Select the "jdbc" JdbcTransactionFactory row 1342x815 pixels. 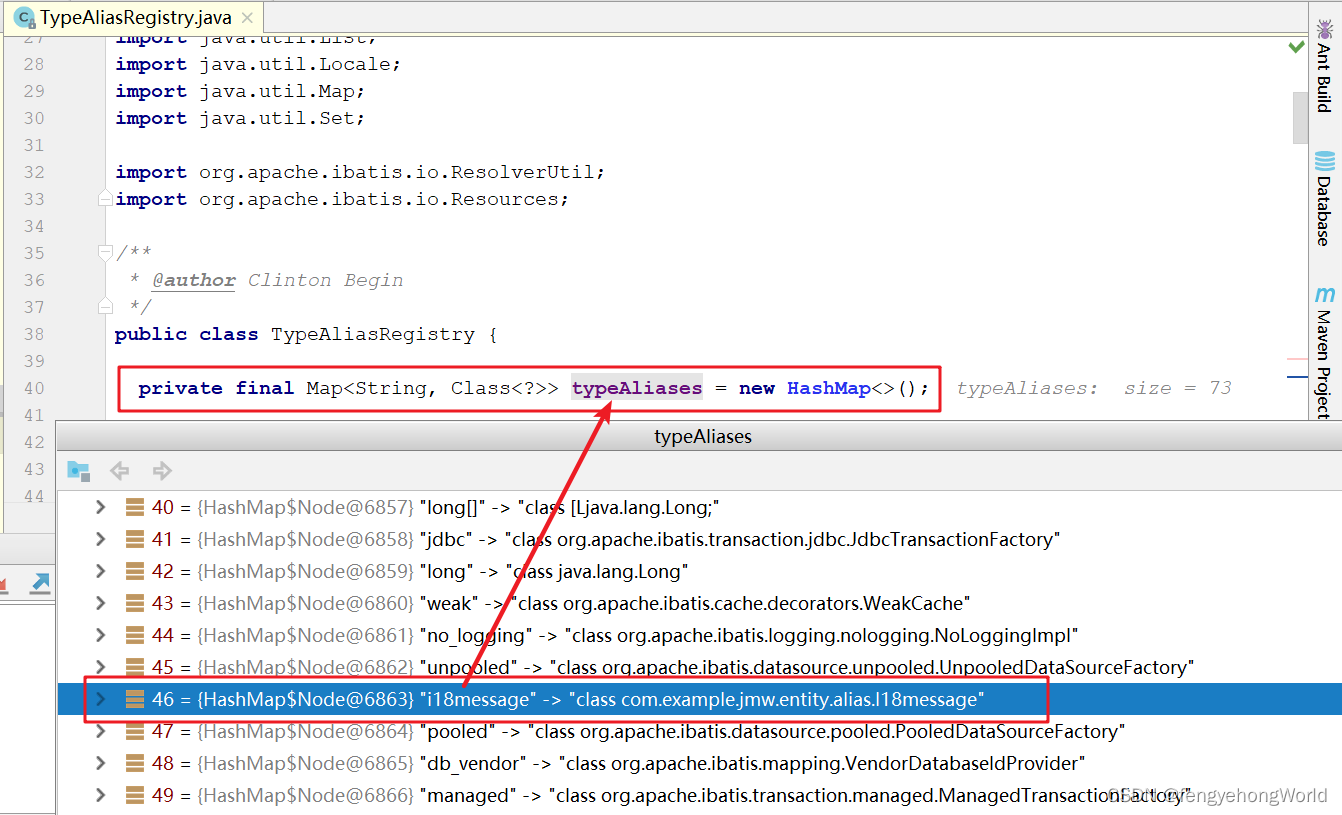click(700, 539)
